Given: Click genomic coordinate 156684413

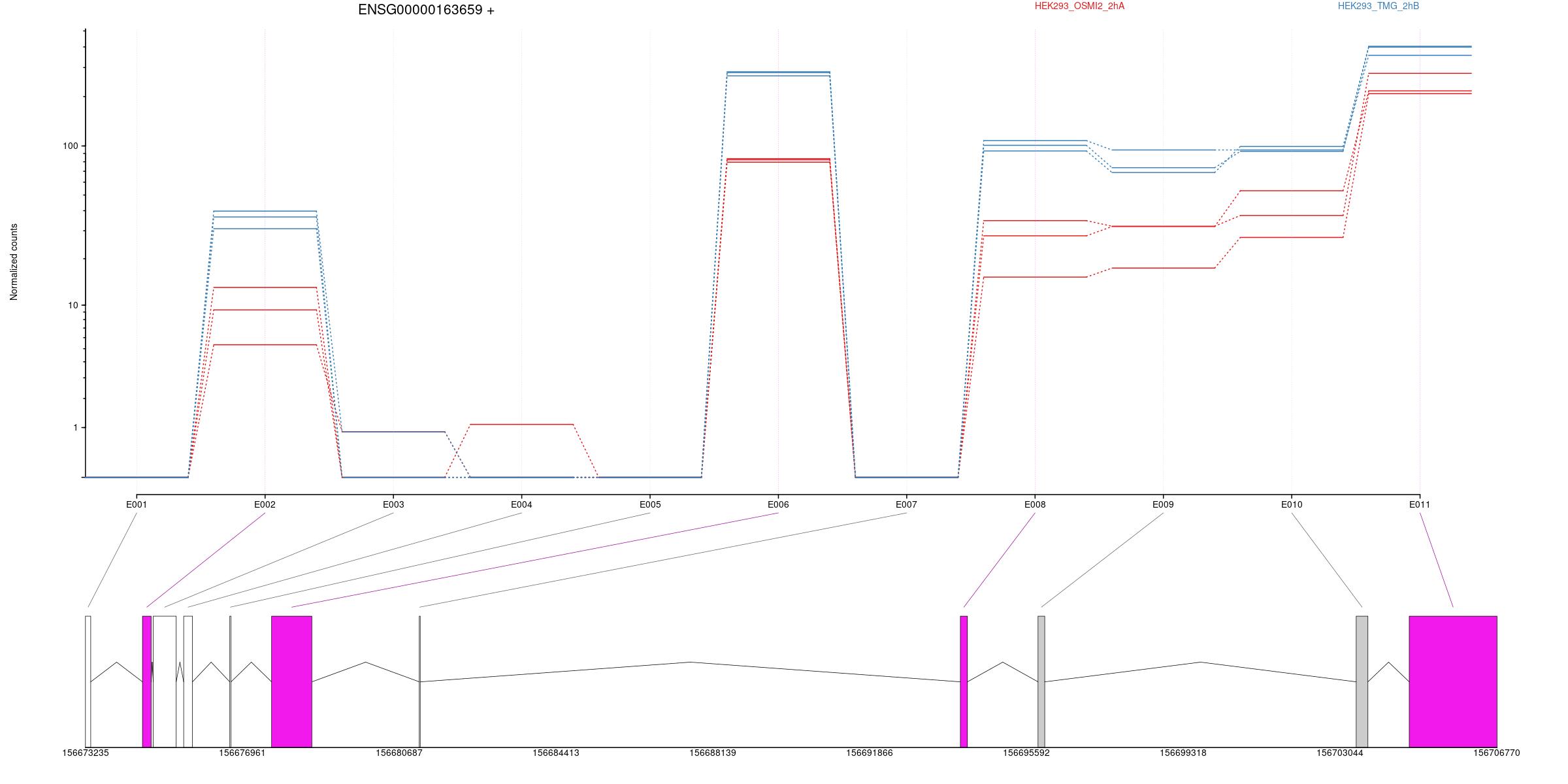Looking at the screenshot, I should point(556,753).
